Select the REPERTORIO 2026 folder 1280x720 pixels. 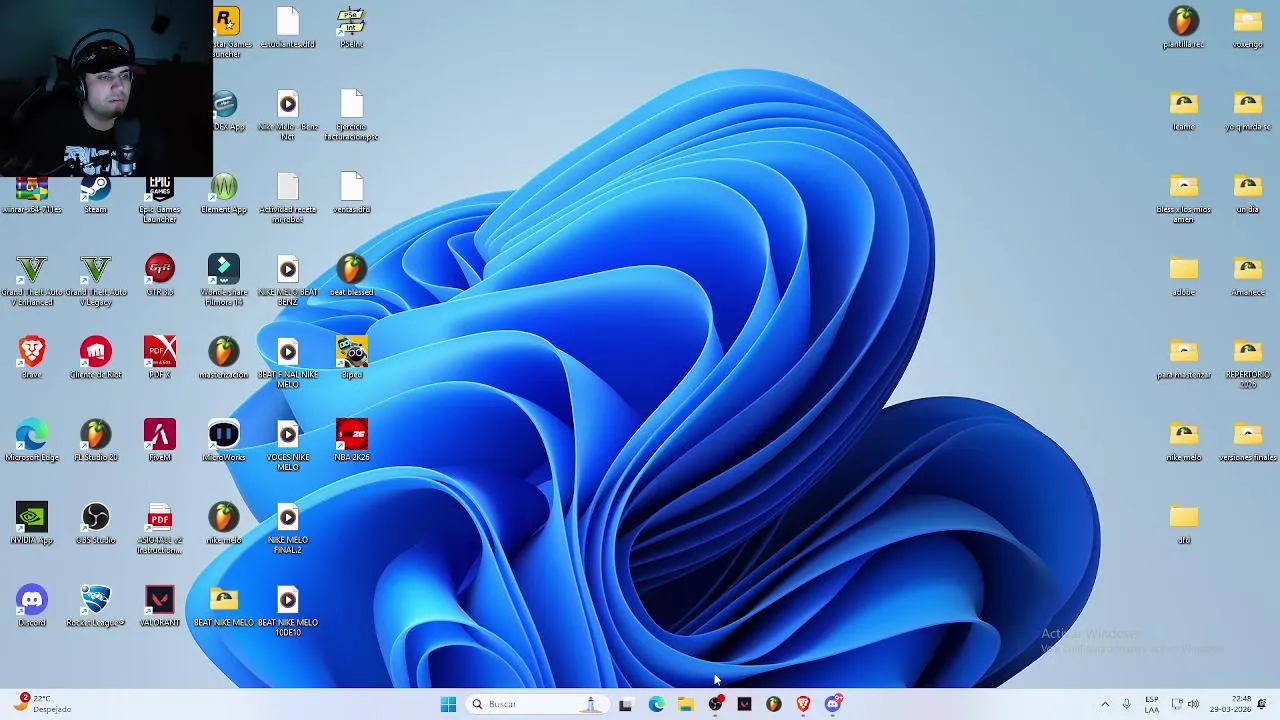click(1248, 362)
